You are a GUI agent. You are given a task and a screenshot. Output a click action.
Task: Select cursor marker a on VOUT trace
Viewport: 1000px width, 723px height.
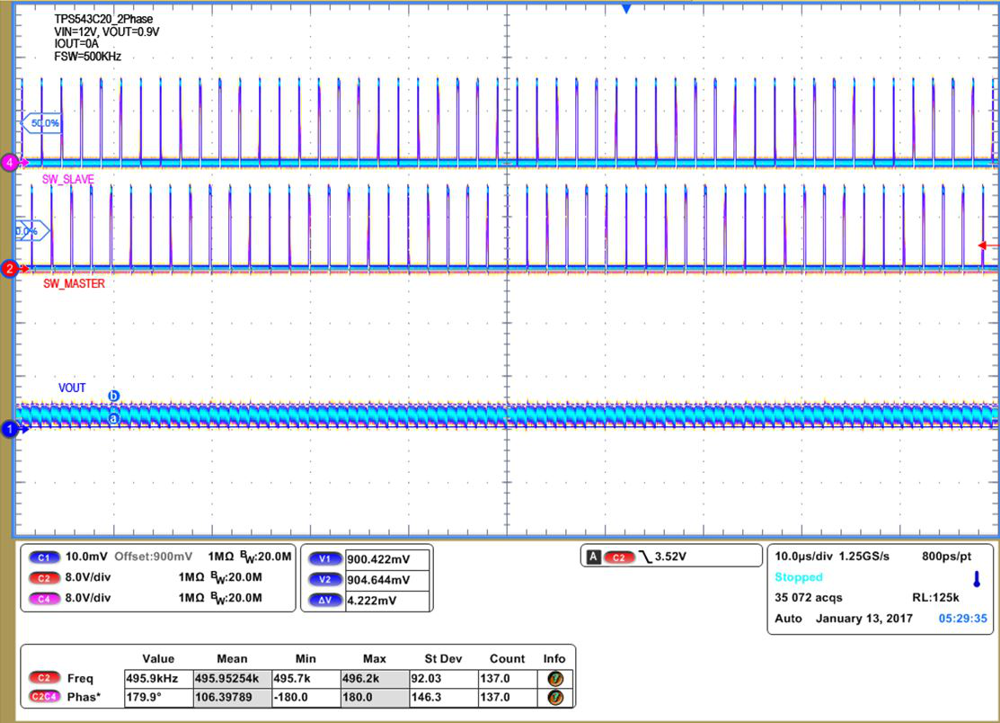pos(115,418)
